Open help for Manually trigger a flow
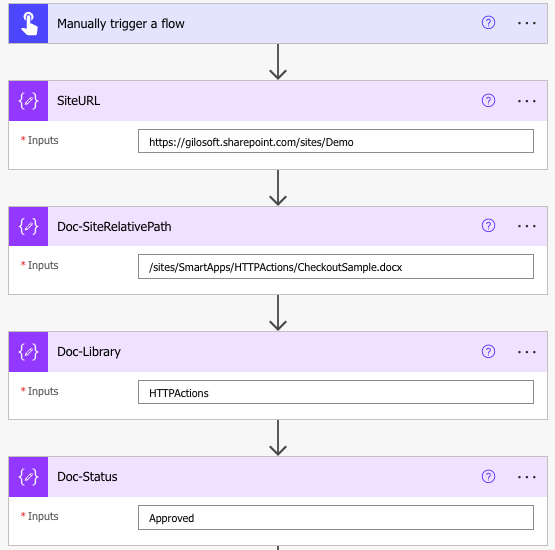Screen dimensions: 555x550 pos(488,23)
